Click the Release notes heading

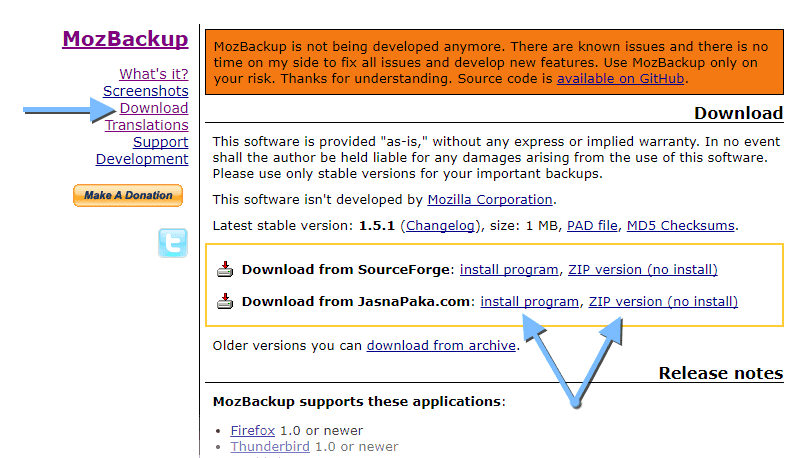[721, 373]
